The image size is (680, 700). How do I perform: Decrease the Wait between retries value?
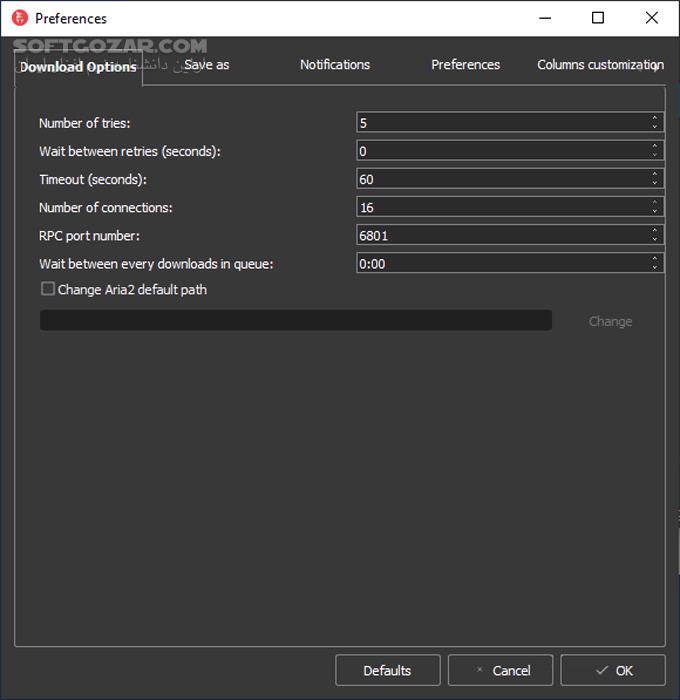[x=655, y=155]
